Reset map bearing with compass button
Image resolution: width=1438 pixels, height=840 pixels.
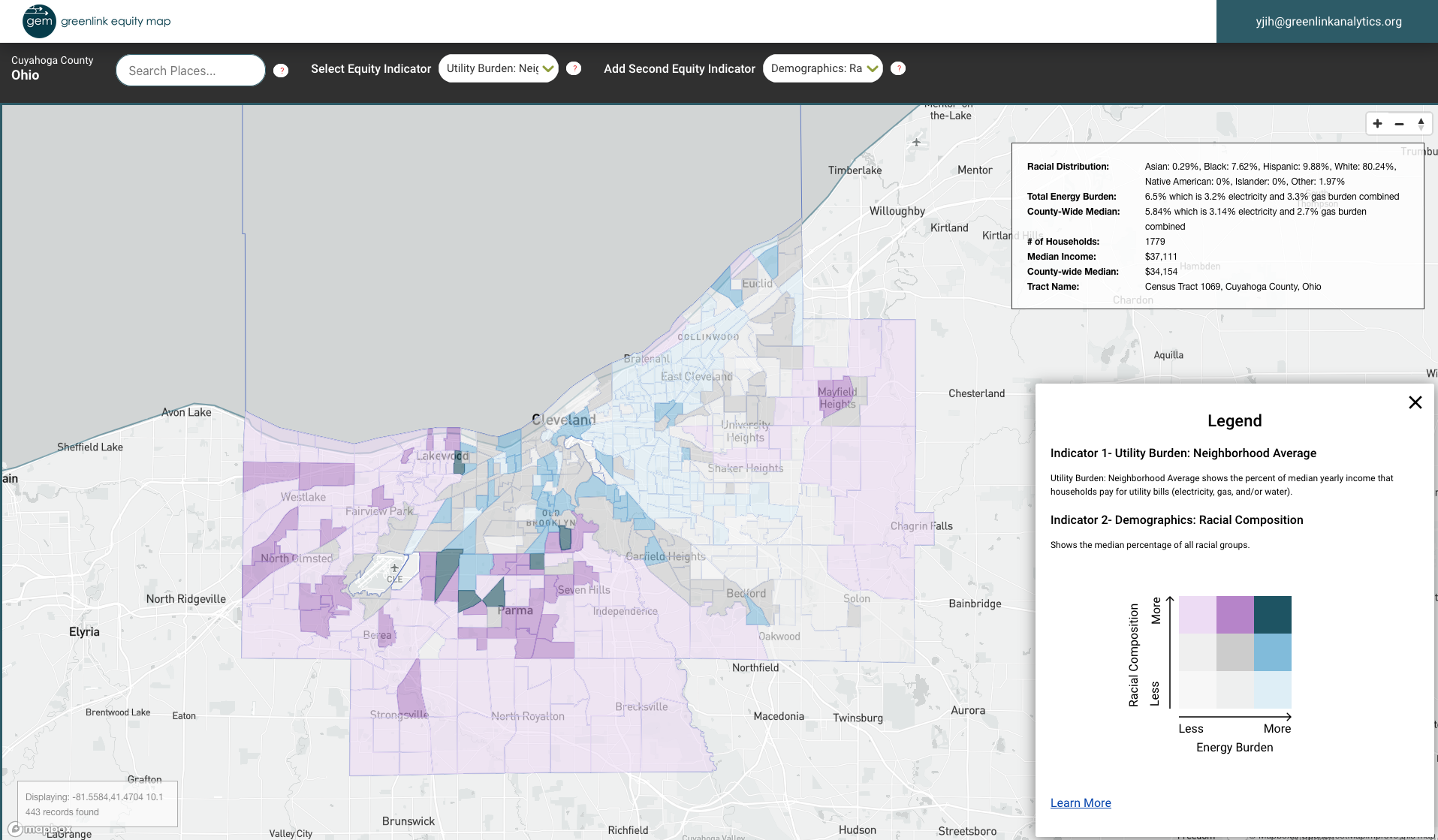click(1421, 124)
